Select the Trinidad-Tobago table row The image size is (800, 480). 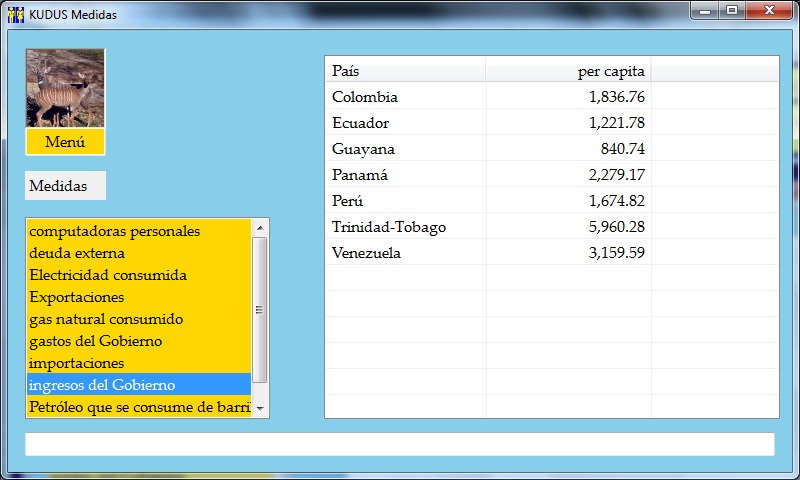pos(488,227)
